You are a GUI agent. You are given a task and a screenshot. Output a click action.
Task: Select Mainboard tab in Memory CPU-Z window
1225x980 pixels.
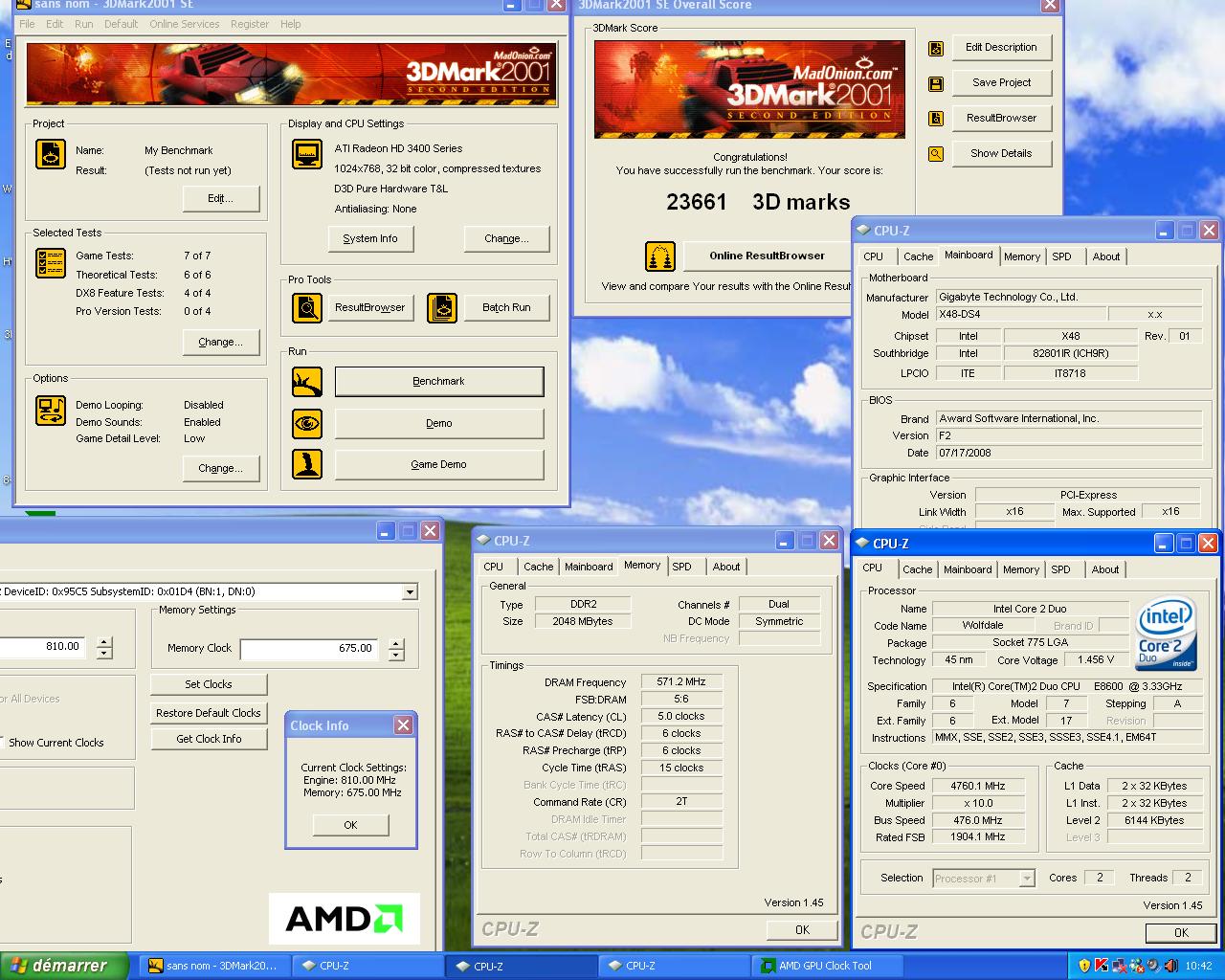[x=589, y=567]
